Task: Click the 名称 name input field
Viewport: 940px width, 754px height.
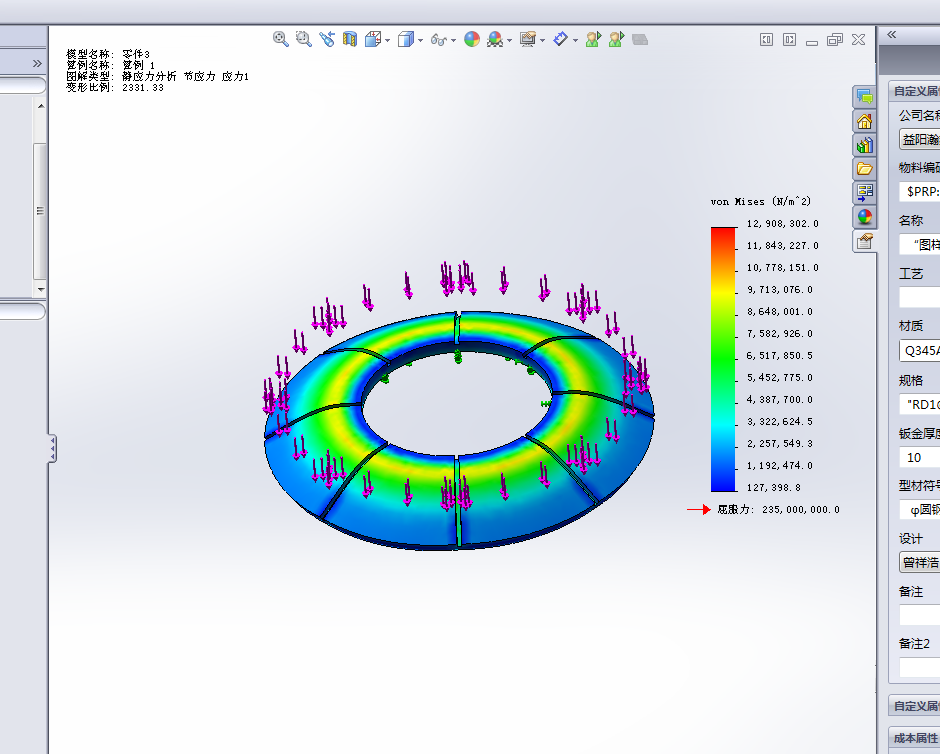Action: (x=920, y=245)
